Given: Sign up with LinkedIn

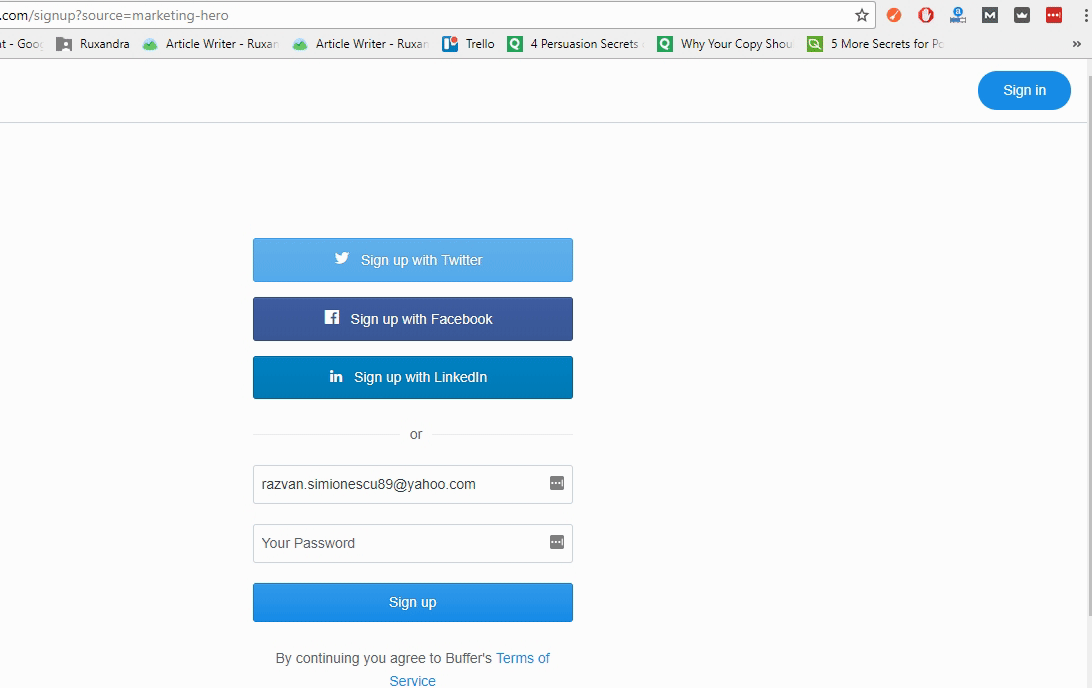Looking at the screenshot, I should (x=412, y=377).
